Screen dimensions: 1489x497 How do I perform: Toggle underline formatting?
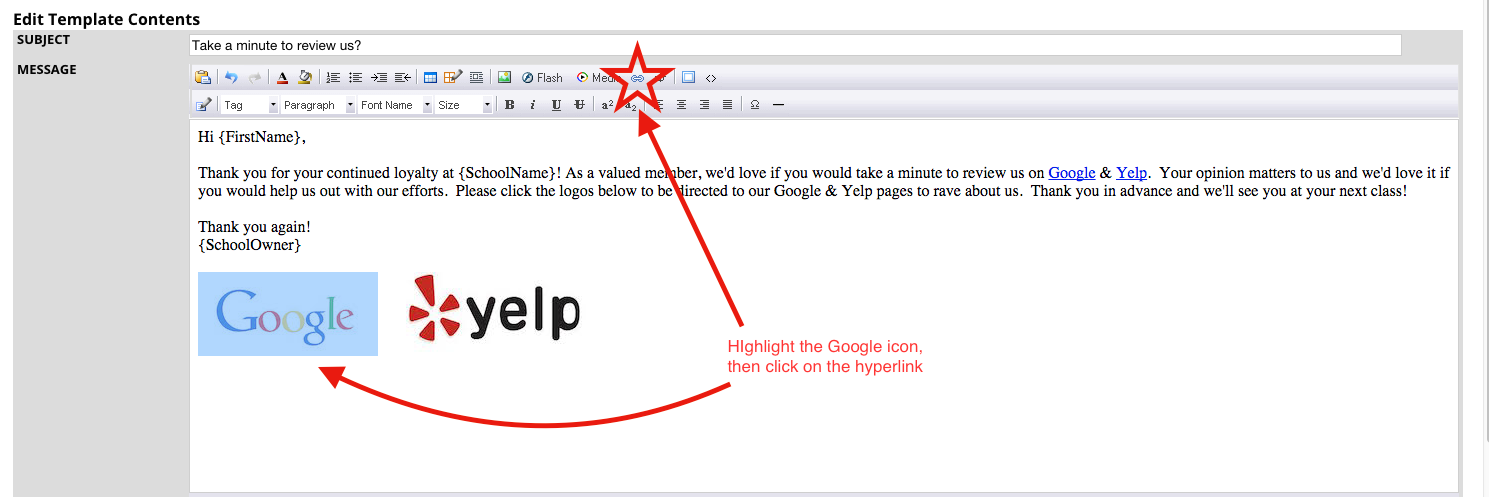point(556,104)
